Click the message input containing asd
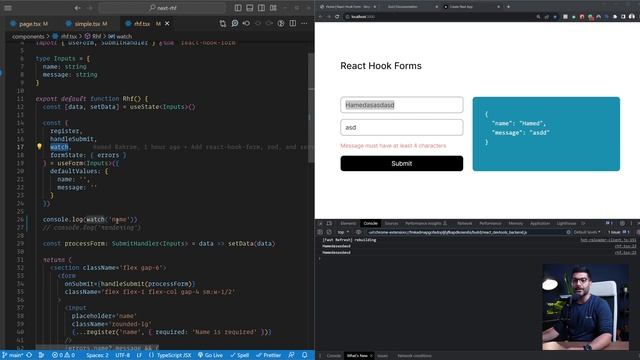The width and height of the screenshot is (640, 360). (x=402, y=127)
